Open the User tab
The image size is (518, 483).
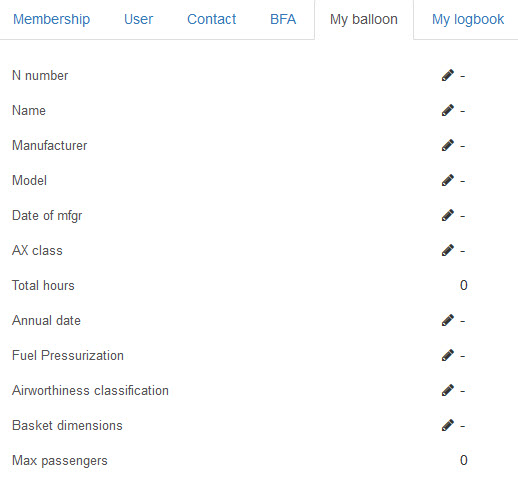point(138,19)
